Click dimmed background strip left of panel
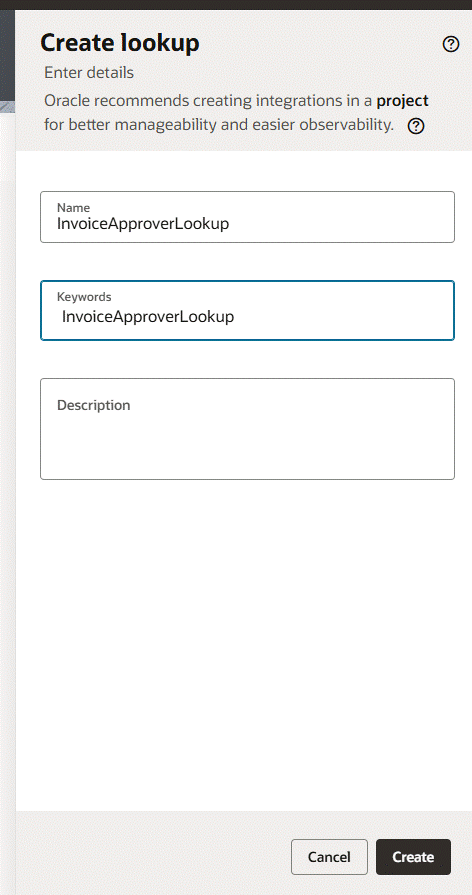This screenshot has width=472, height=895. 7,457
